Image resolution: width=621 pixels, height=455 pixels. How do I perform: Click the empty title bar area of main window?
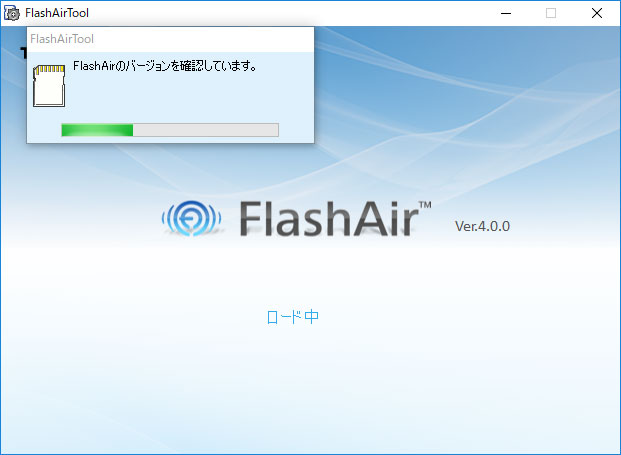293,13
